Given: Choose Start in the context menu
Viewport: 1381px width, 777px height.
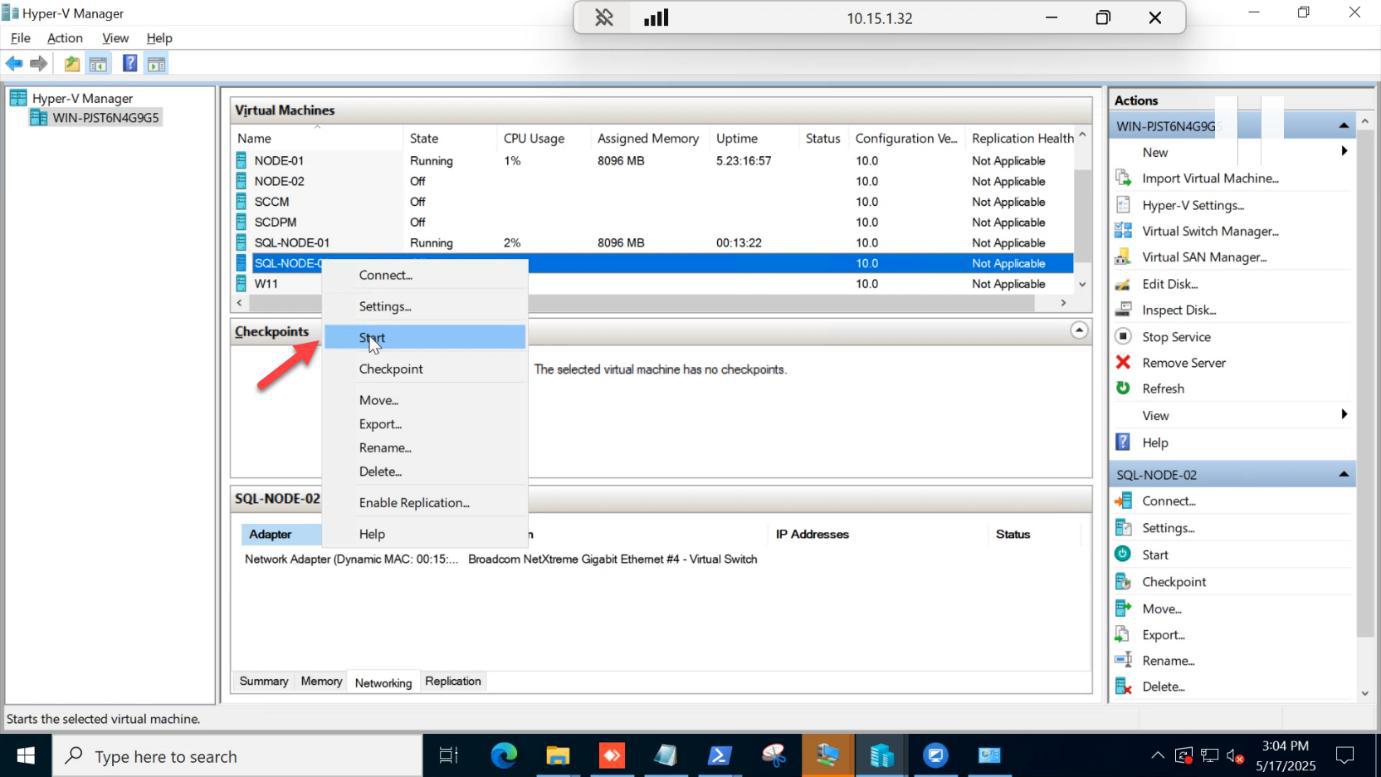Looking at the screenshot, I should [x=425, y=338].
